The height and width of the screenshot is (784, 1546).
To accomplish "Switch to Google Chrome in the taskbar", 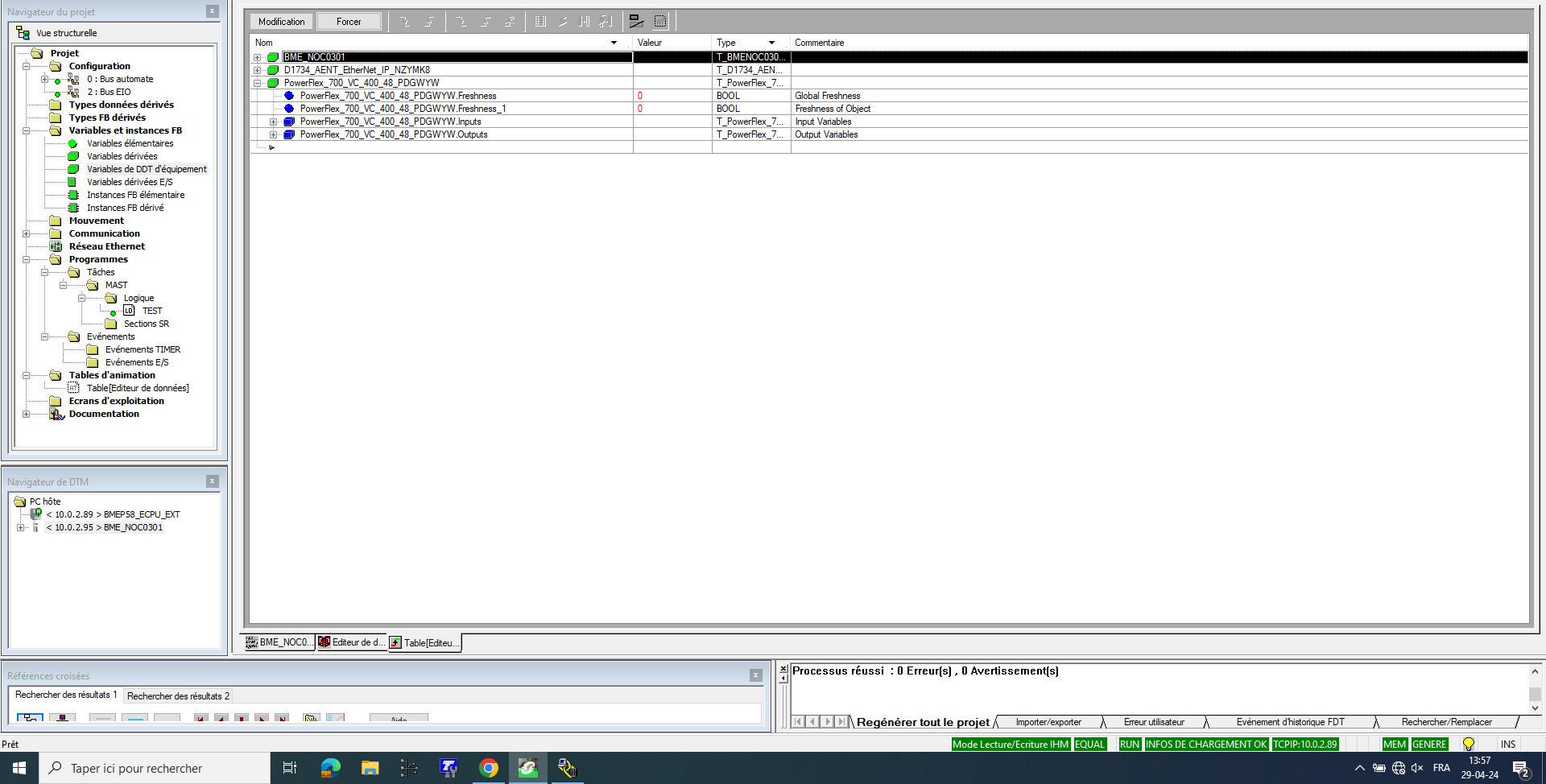I will point(488,768).
